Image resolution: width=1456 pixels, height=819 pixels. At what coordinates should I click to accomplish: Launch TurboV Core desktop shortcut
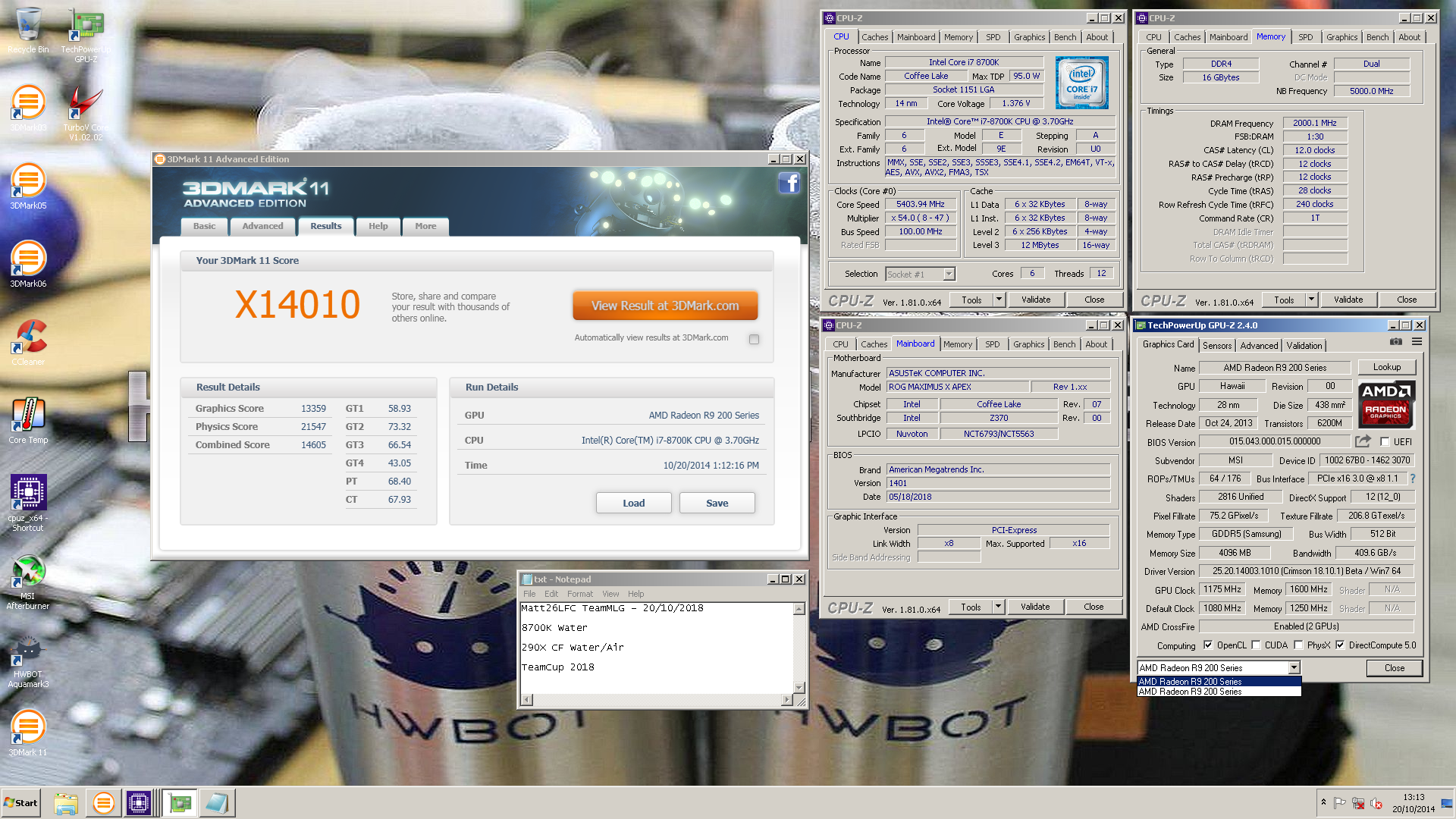tap(86, 113)
